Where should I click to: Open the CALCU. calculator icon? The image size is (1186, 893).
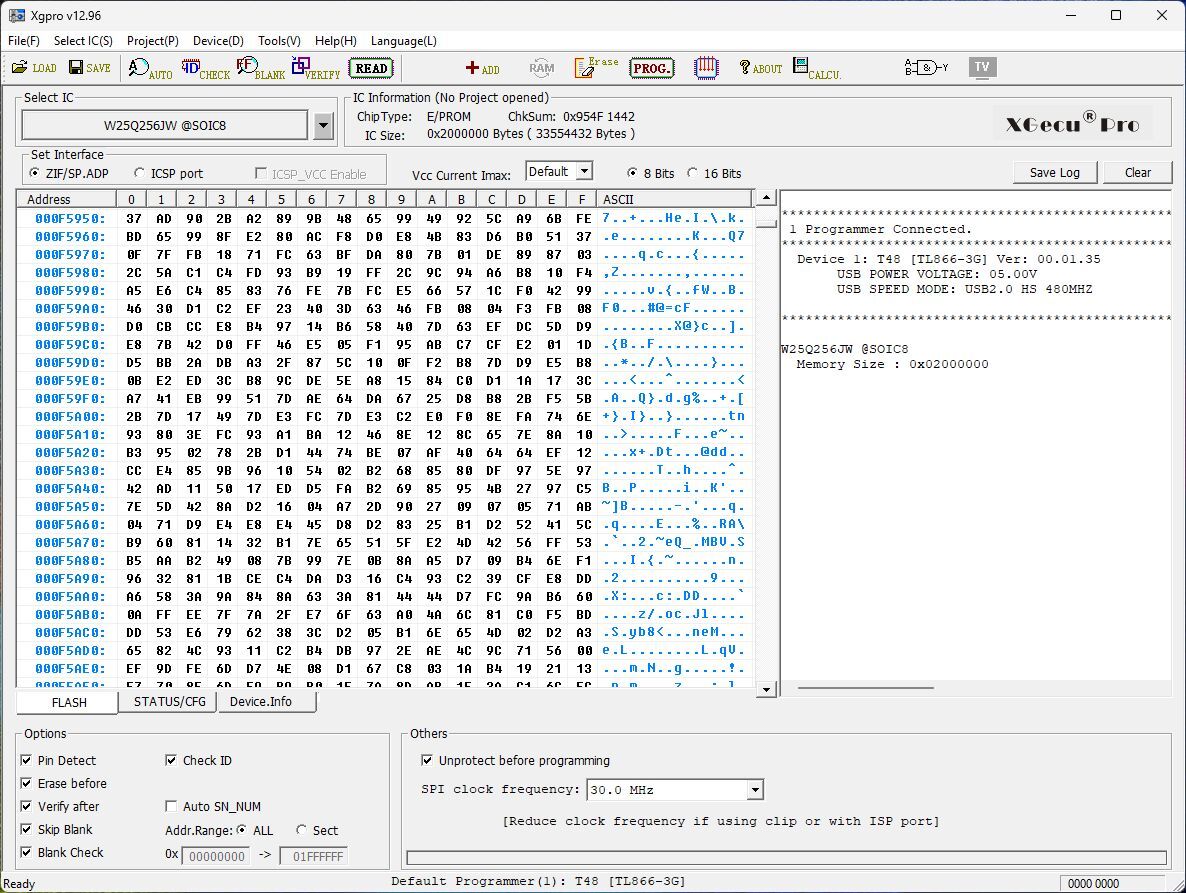817,69
